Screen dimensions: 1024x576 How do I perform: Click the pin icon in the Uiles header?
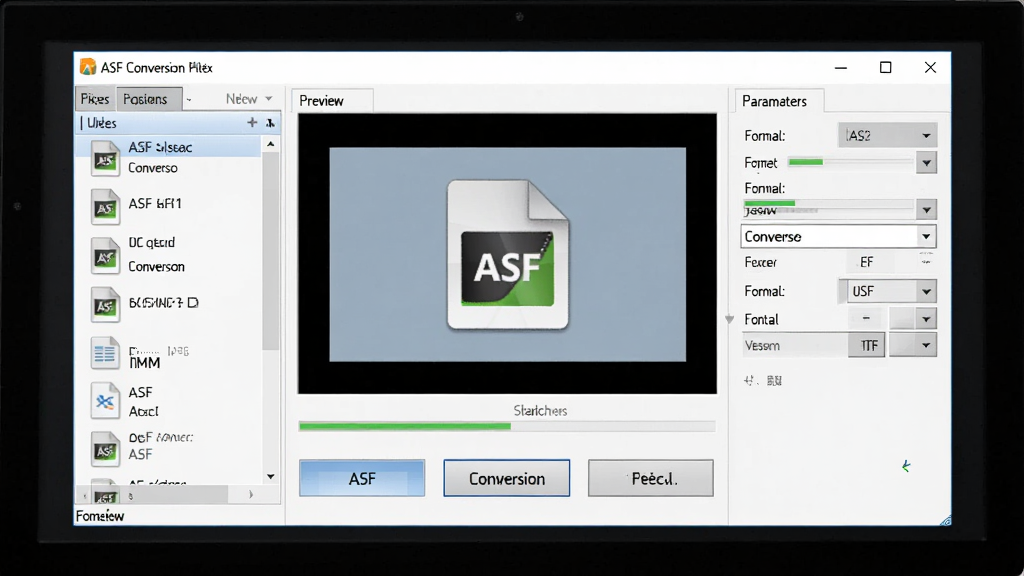tap(270, 123)
